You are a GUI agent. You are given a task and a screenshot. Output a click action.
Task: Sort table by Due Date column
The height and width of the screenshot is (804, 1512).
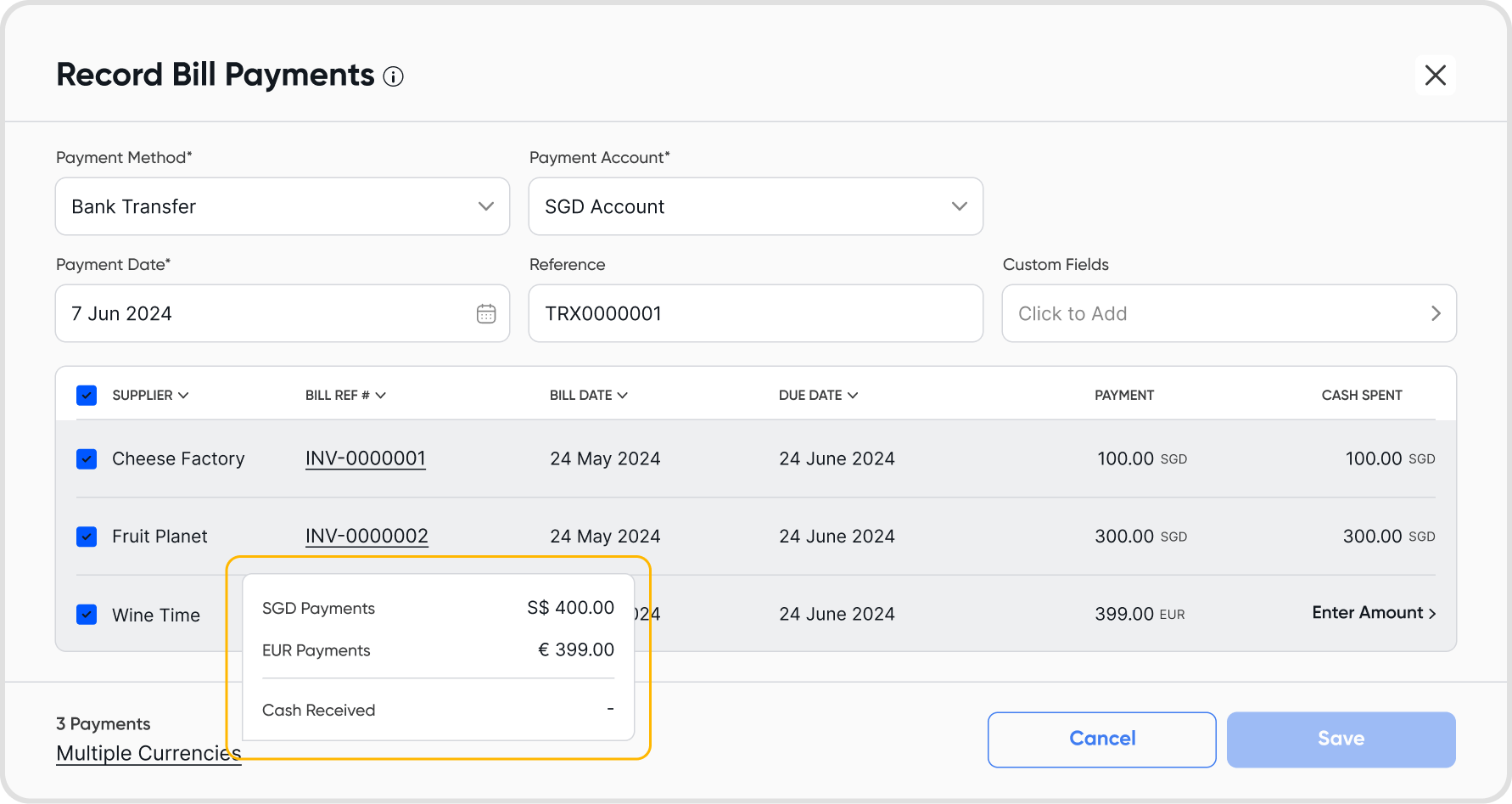[818, 396]
